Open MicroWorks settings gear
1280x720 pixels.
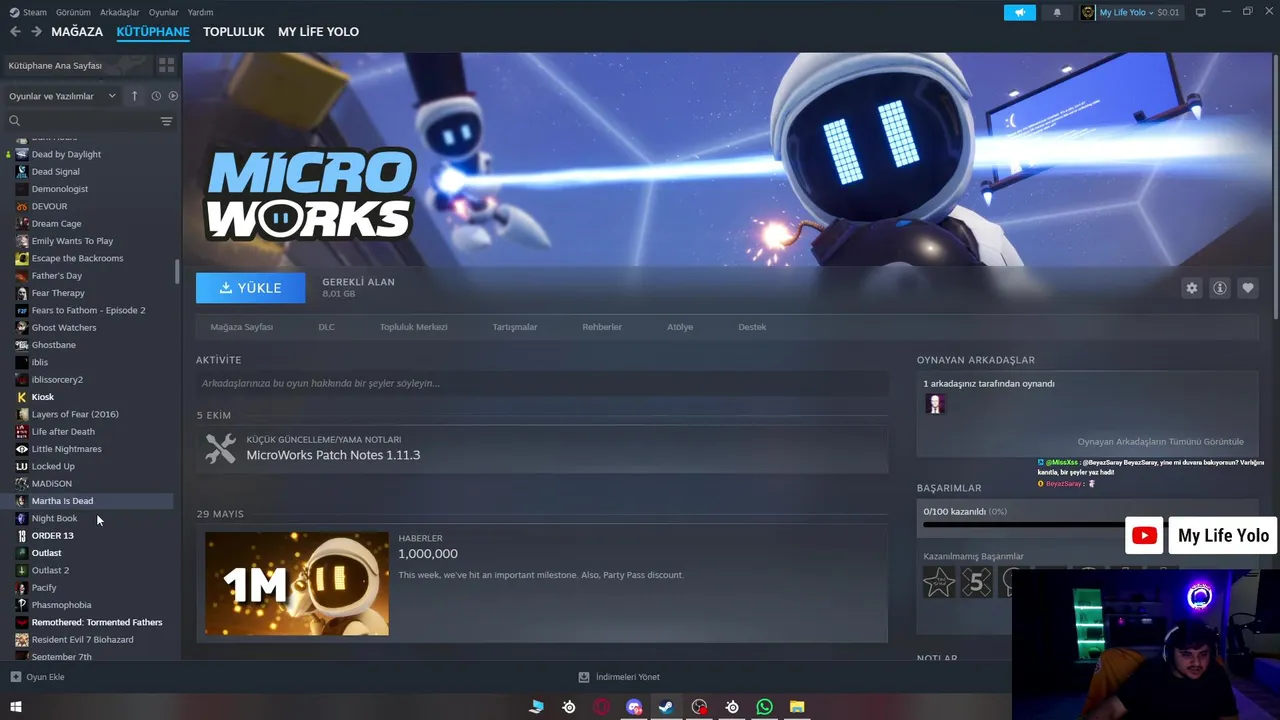click(x=1191, y=288)
